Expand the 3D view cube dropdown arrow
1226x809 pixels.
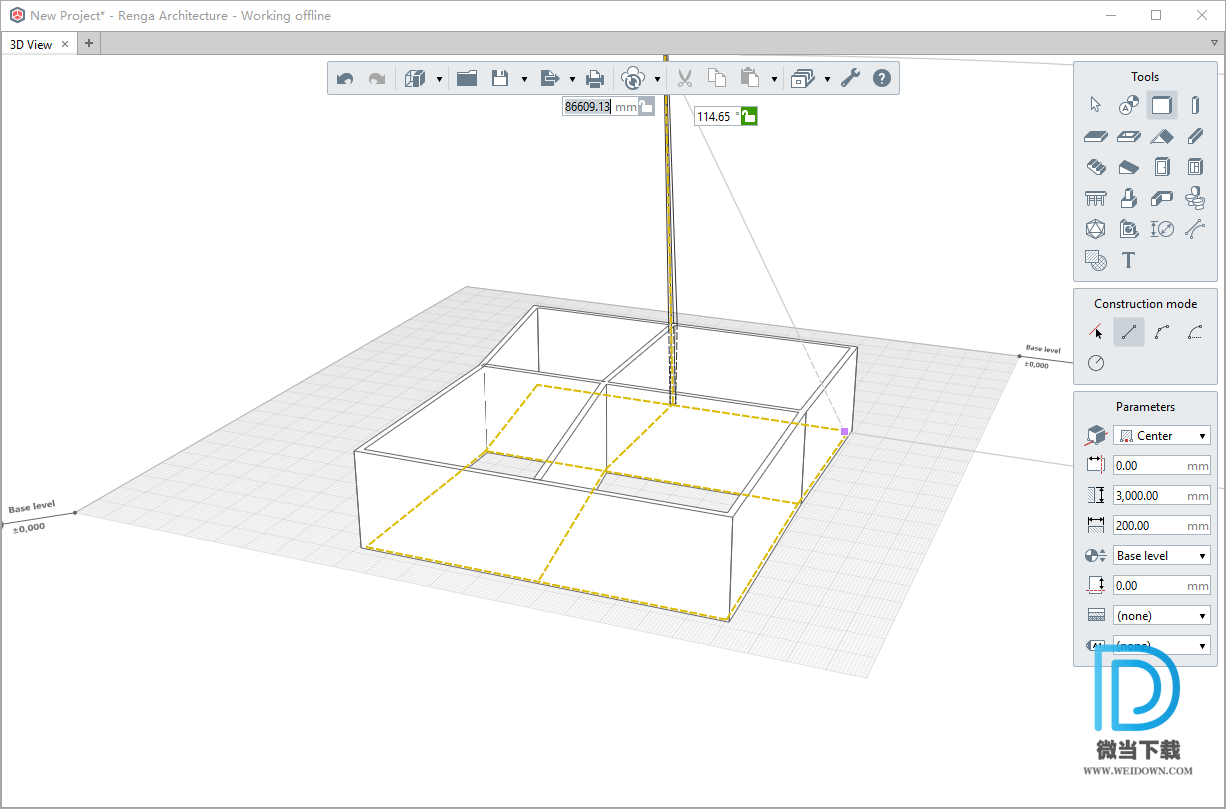click(439, 79)
